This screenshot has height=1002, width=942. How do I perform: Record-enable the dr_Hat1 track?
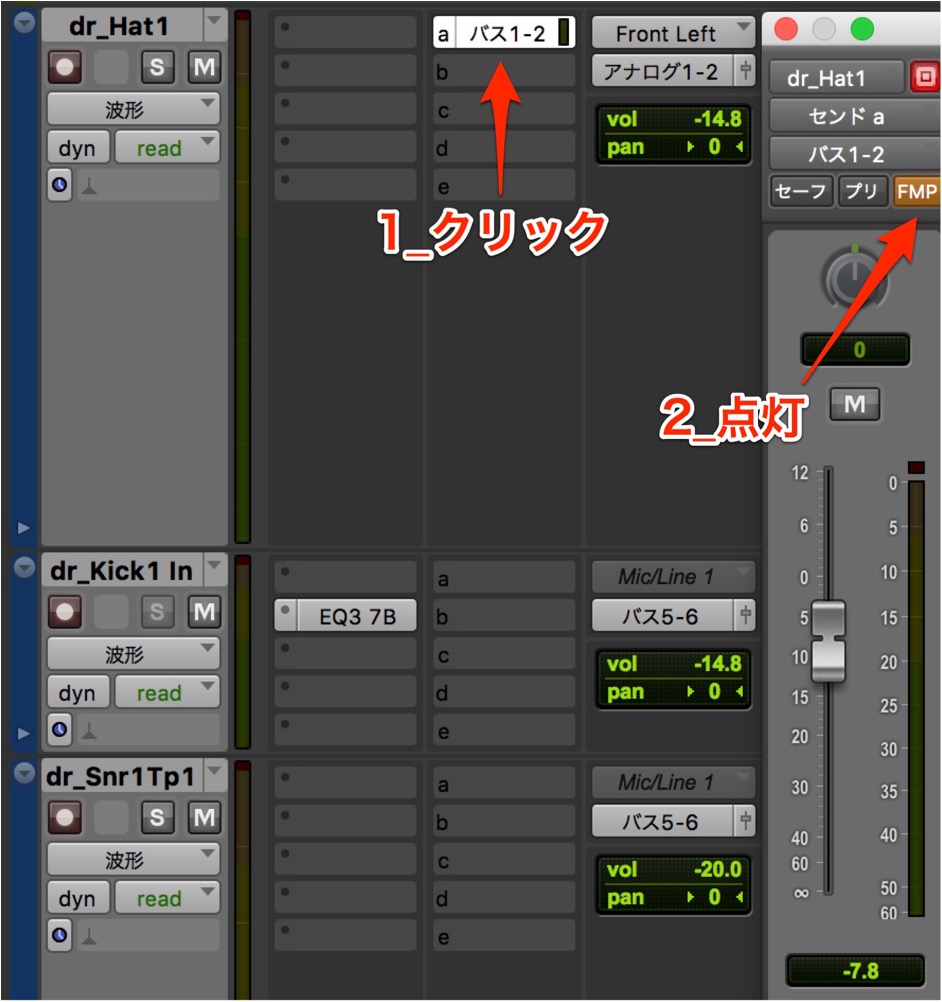pyautogui.click(x=65, y=67)
